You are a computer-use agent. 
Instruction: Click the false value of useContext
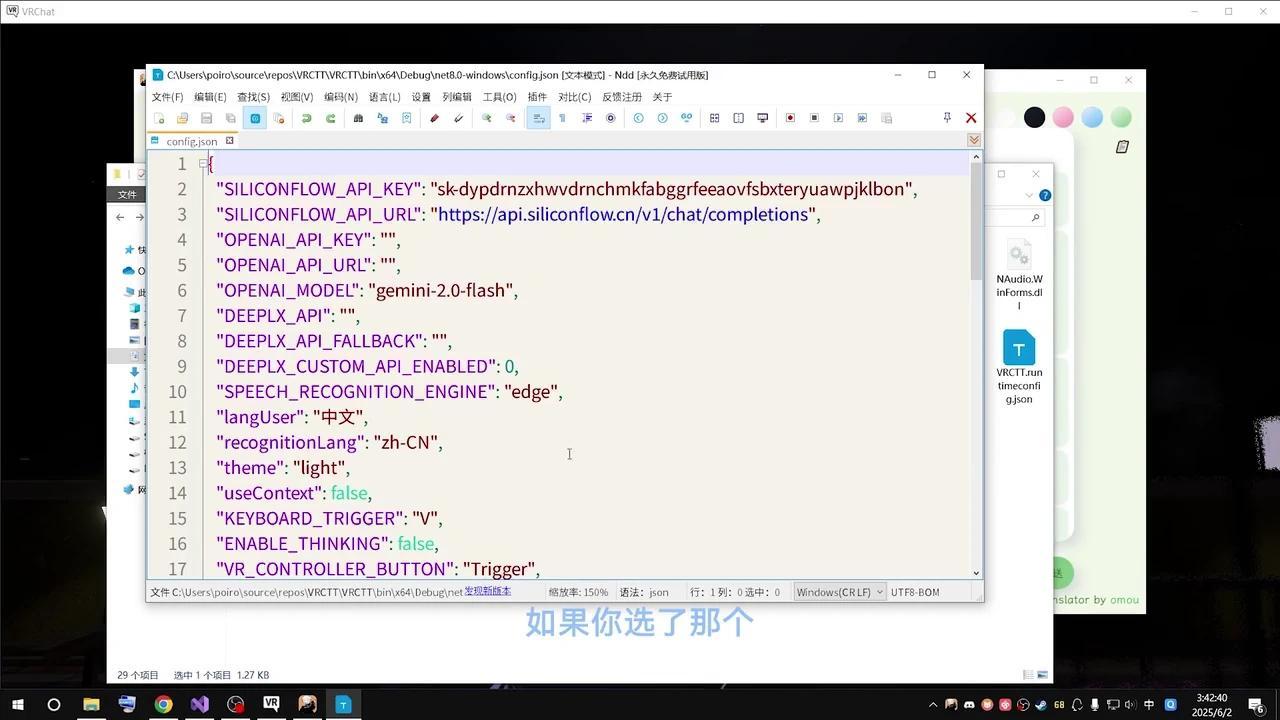(349, 493)
